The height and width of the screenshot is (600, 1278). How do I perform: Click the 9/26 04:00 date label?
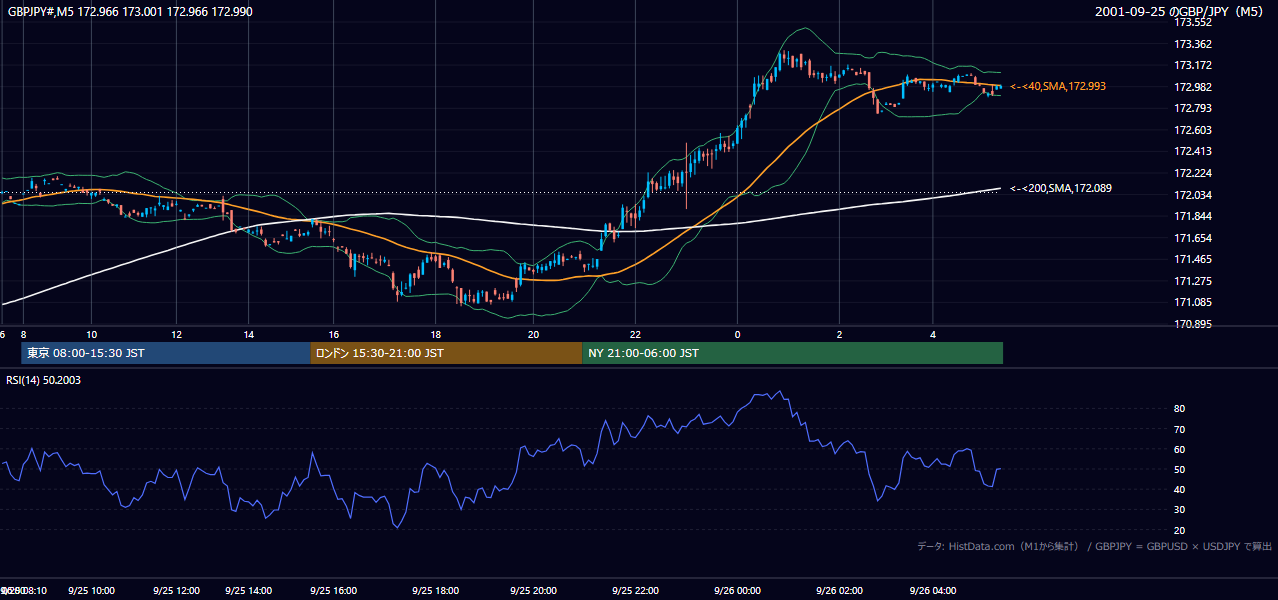[x=932, y=591]
